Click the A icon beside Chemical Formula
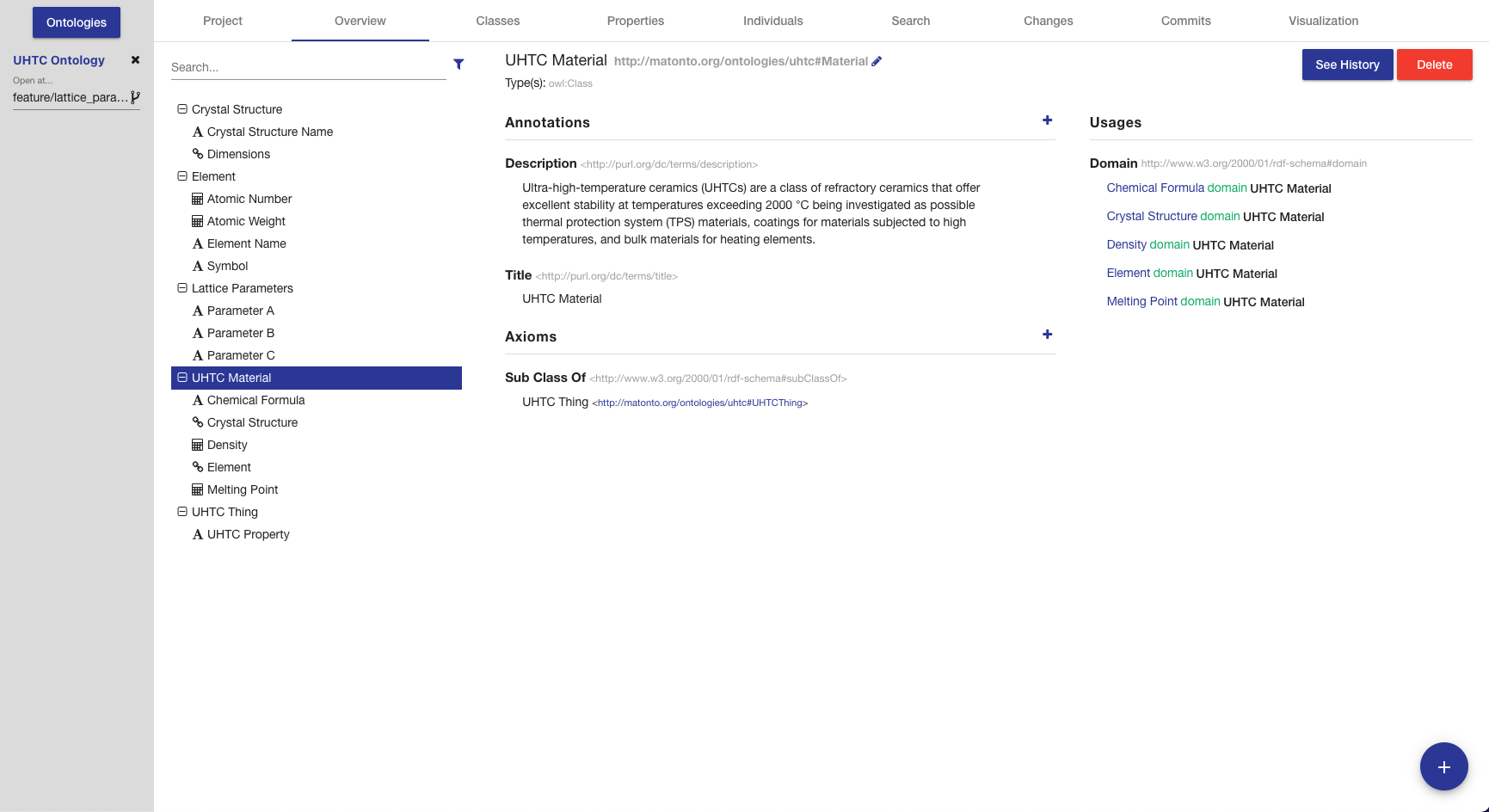Image resolution: width=1489 pixels, height=812 pixels. click(x=197, y=400)
